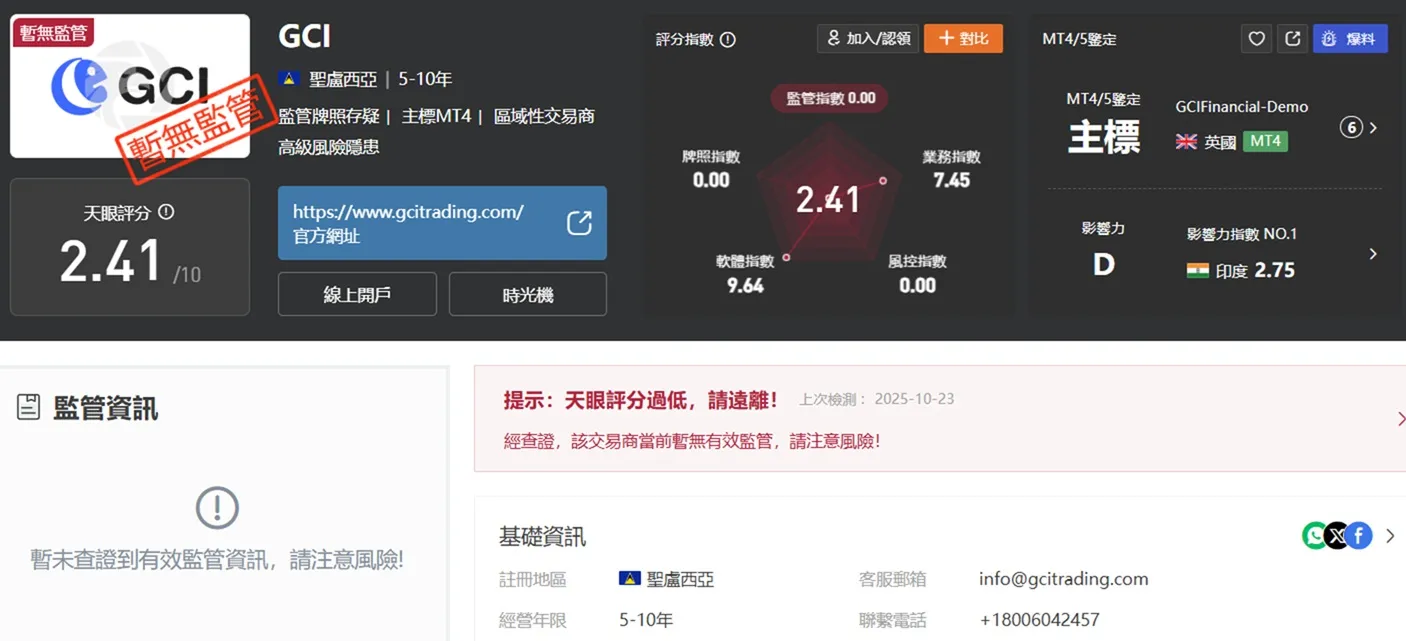Click the 天眼評分 2.41 score box
The image size is (1406, 641).
point(130,247)
